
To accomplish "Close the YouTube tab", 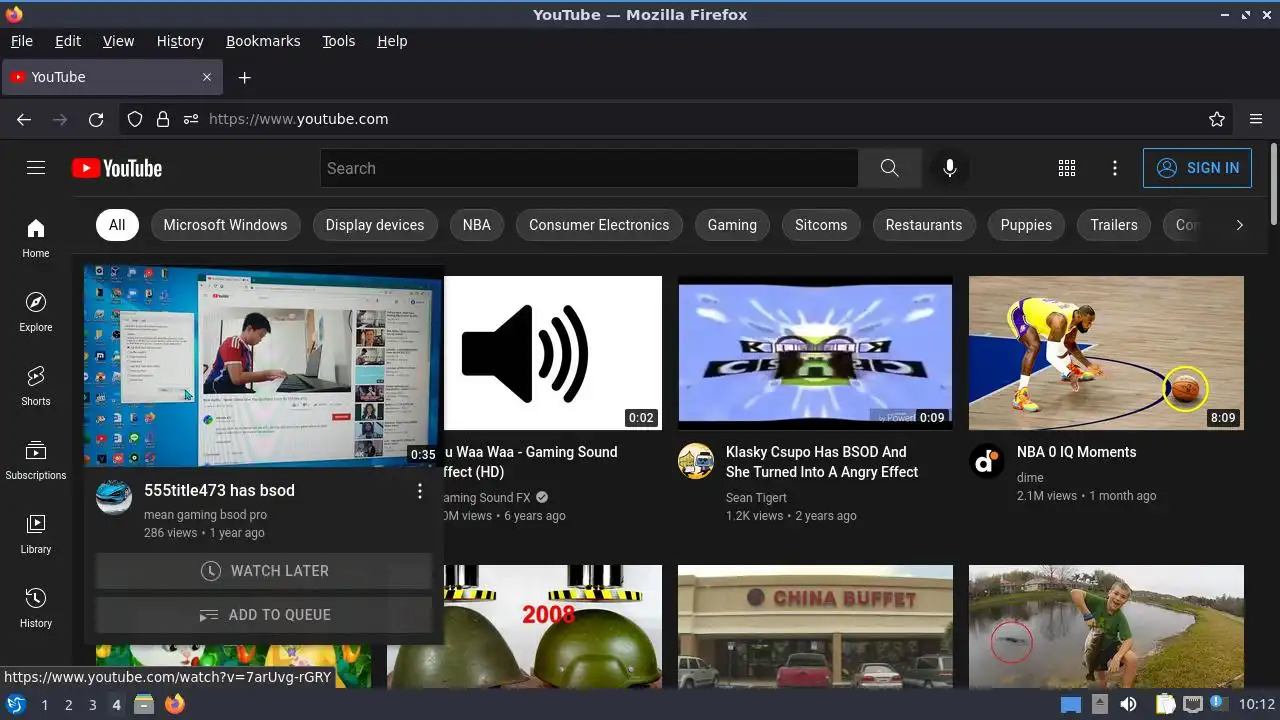I will click(207, 77).
